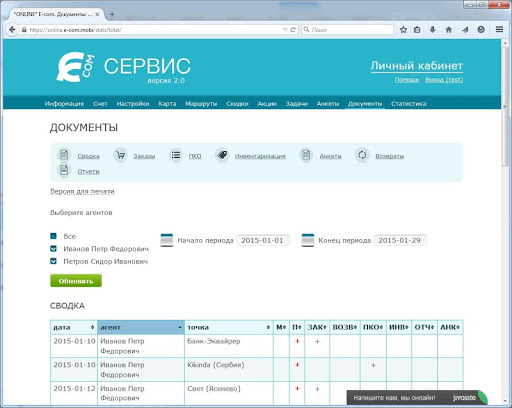Image resolution: width=512 pixels, height=408 pixels.
Task: Open calendar icon for Конец периода
Action: (x=308, y=240)
